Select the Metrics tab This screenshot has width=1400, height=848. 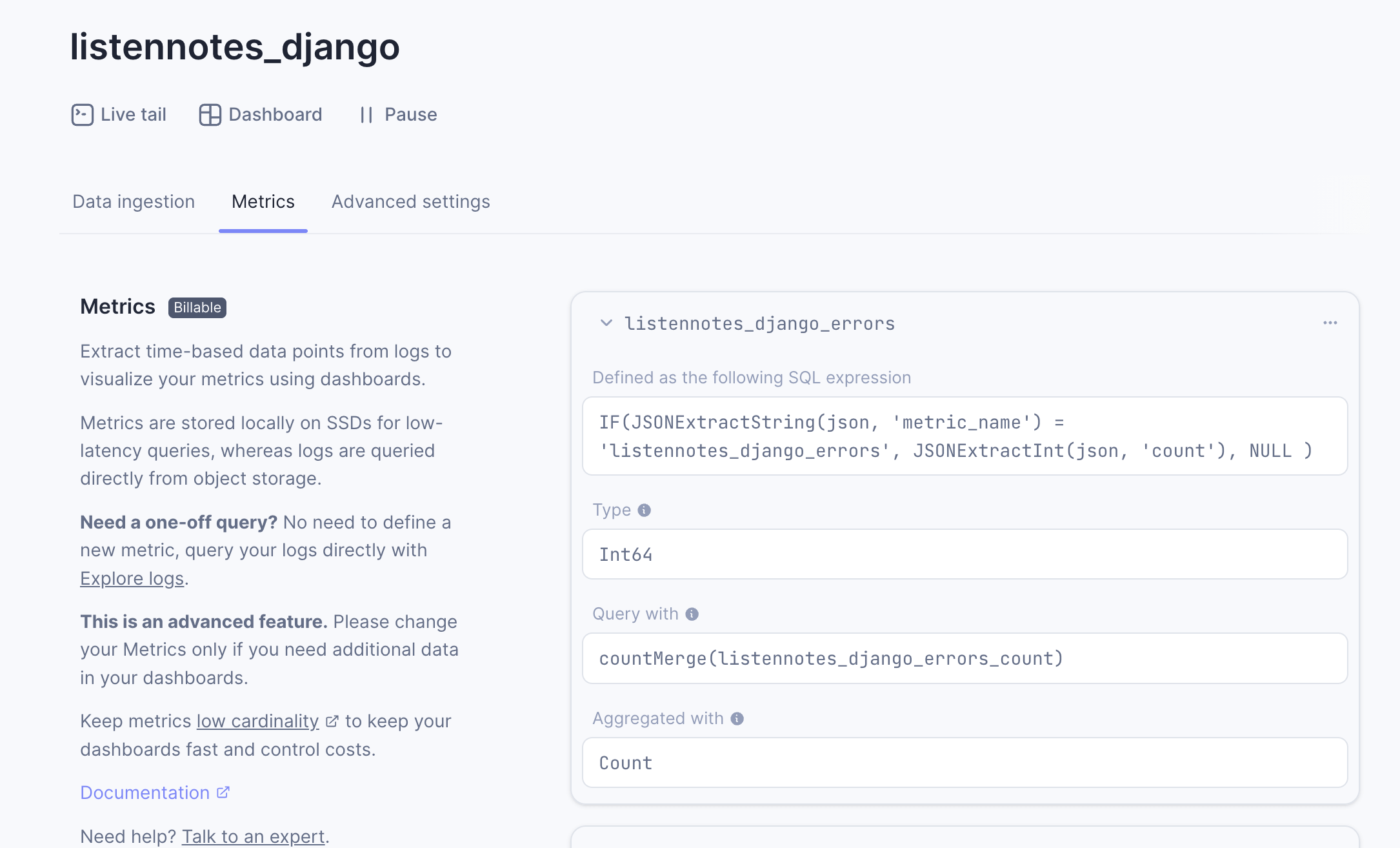263,202
